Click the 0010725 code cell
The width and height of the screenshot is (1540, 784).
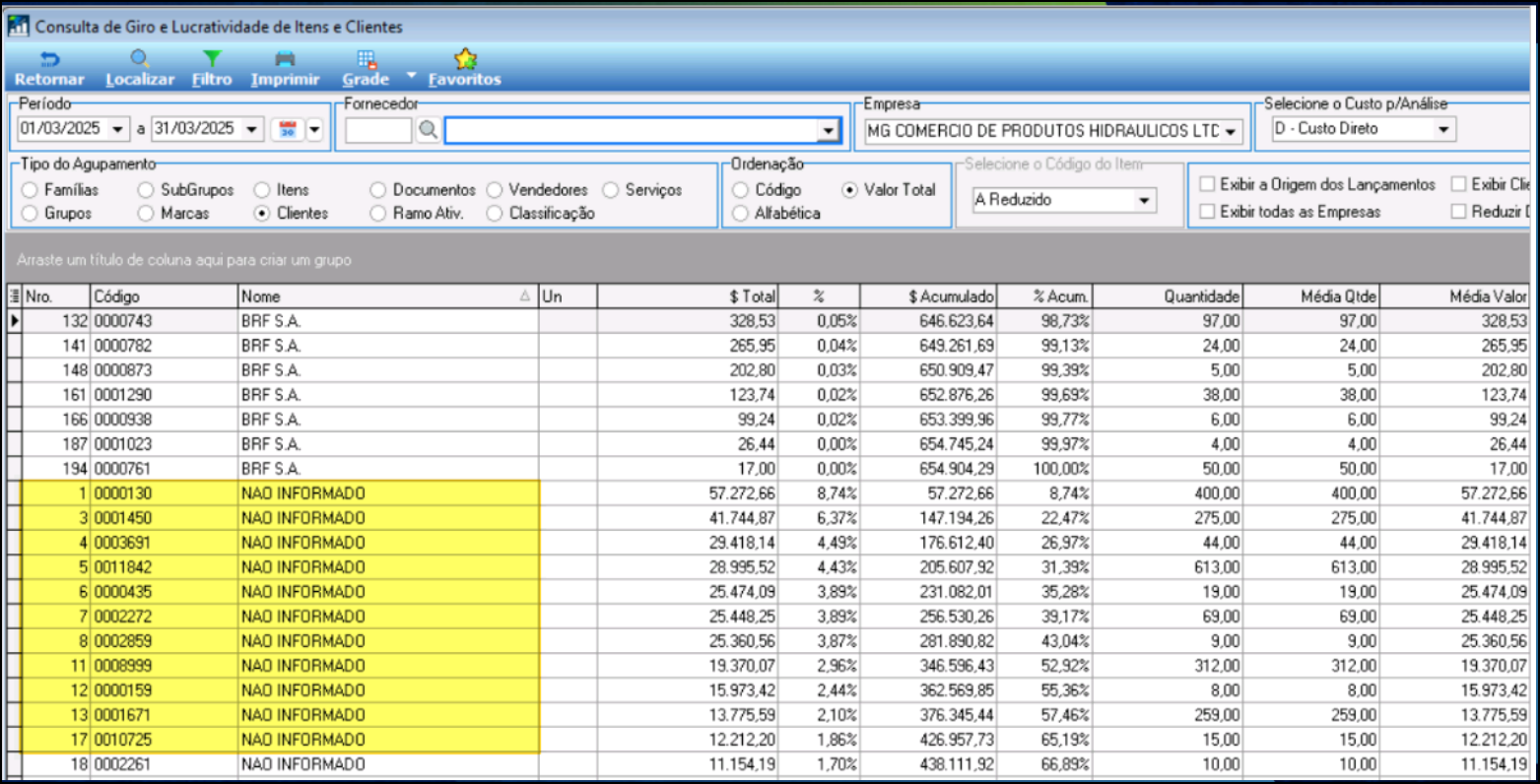165,740
